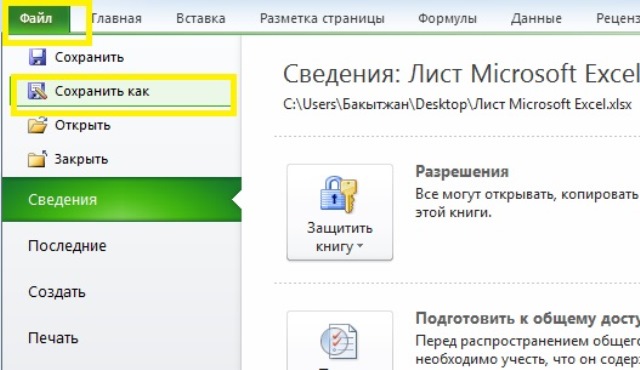Click the Открыть folder icon
Viewport: 640px width, 370px height.
[x=37, y=125]
